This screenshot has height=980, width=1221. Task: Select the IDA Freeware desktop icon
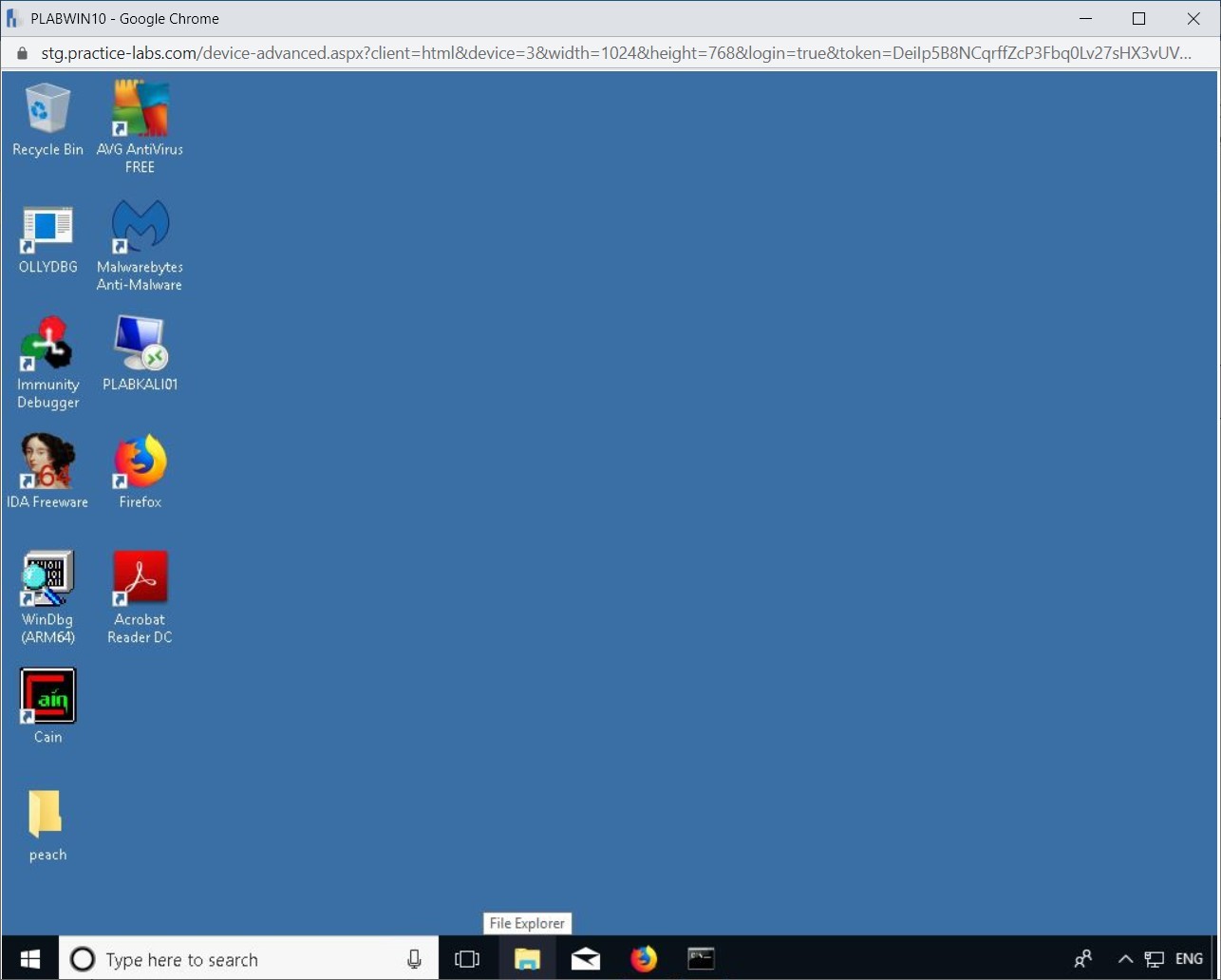tap(47, 462)
